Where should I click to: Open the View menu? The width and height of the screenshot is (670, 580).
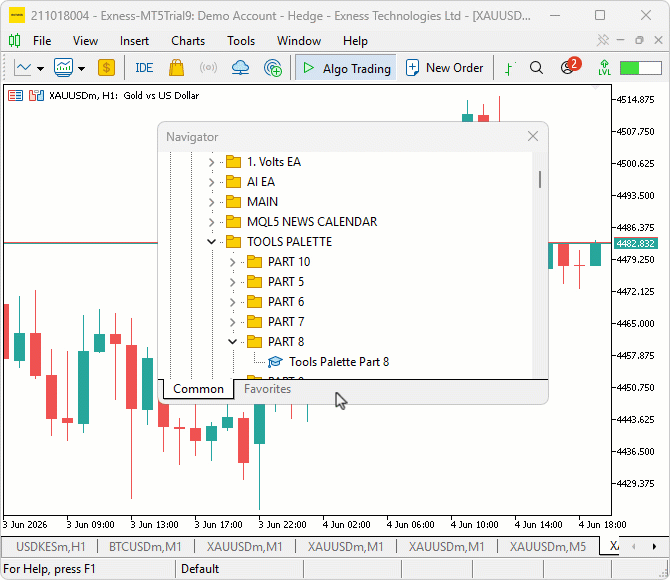pos(85,41)
